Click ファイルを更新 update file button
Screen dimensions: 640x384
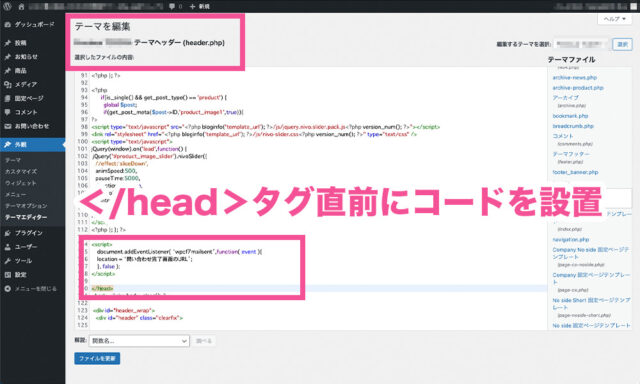pos(97,359)
